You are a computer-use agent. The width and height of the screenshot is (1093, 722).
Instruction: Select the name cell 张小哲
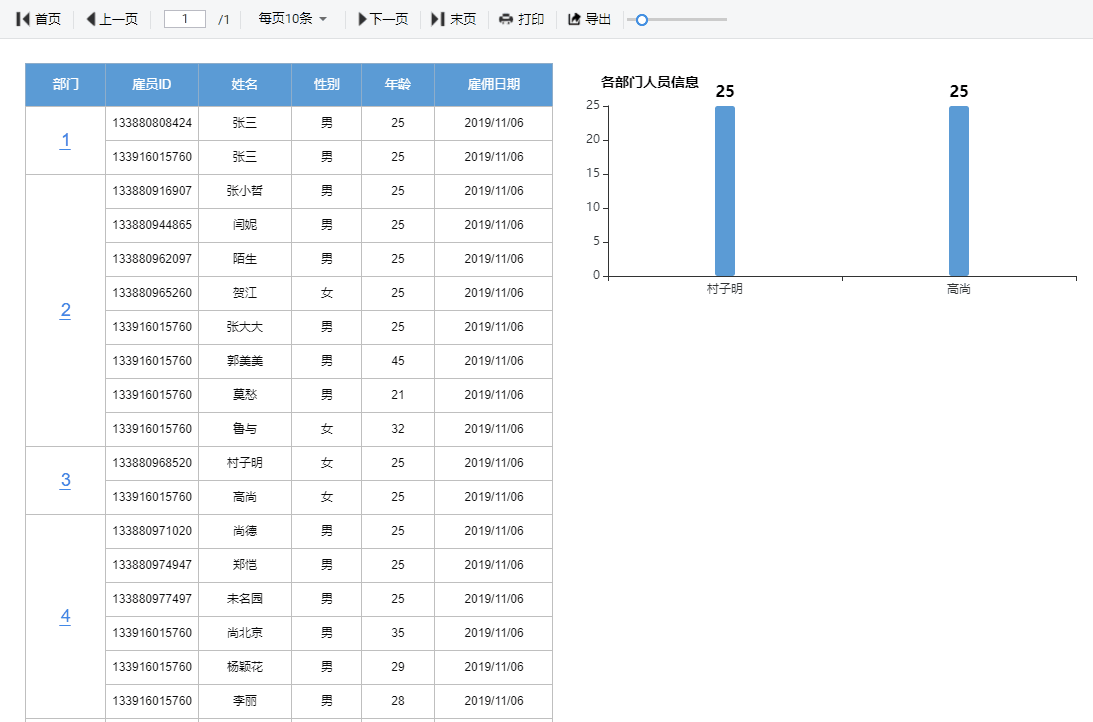245,191
